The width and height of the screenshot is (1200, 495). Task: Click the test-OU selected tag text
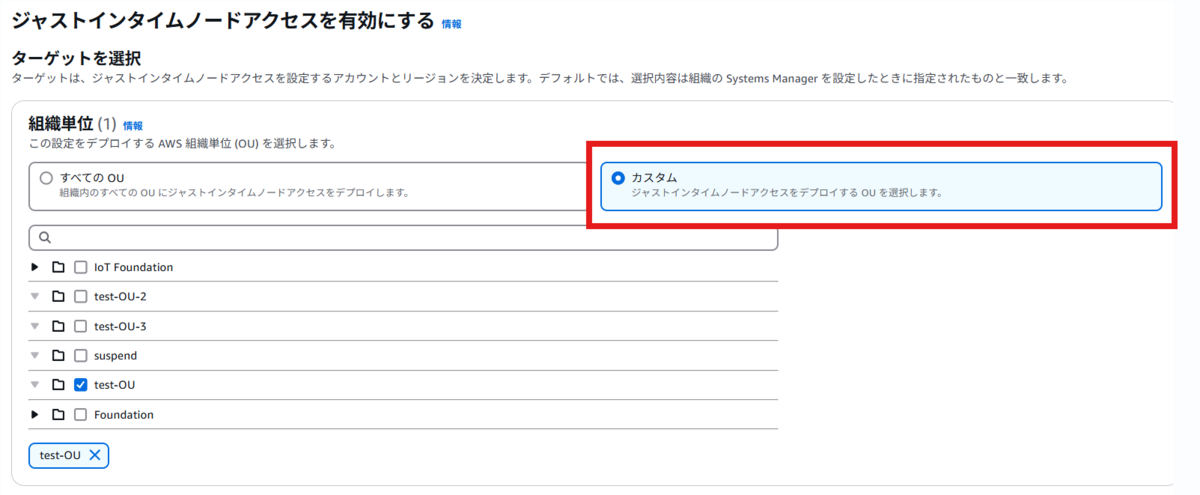(x=60, y=455)
